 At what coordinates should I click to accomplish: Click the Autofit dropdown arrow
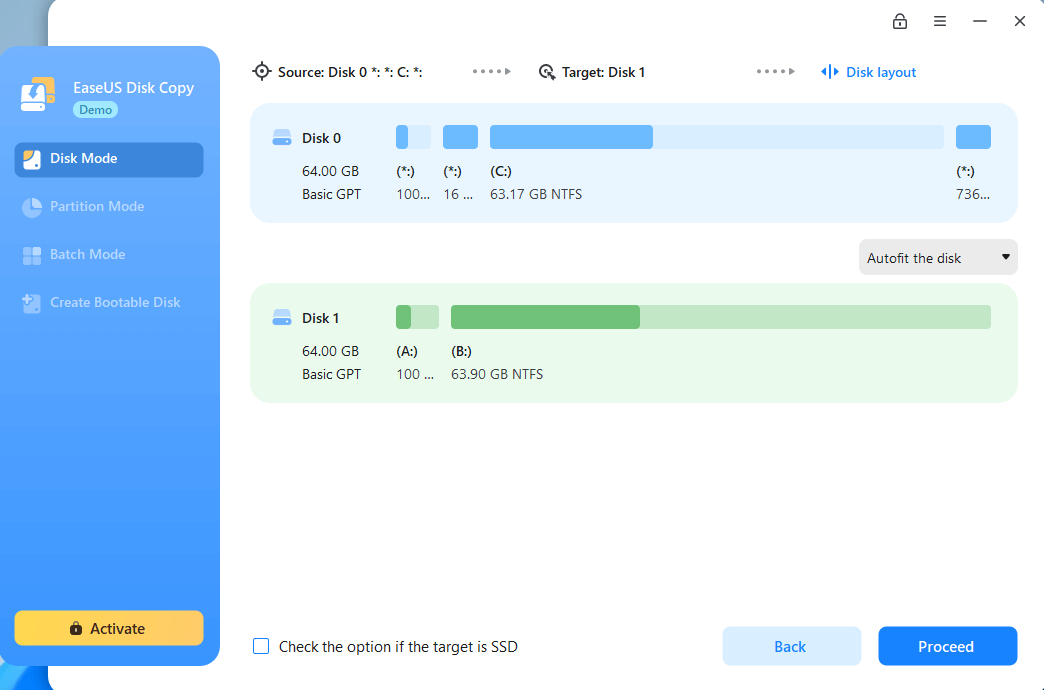pyautogui.click(x=1005, y=257)
